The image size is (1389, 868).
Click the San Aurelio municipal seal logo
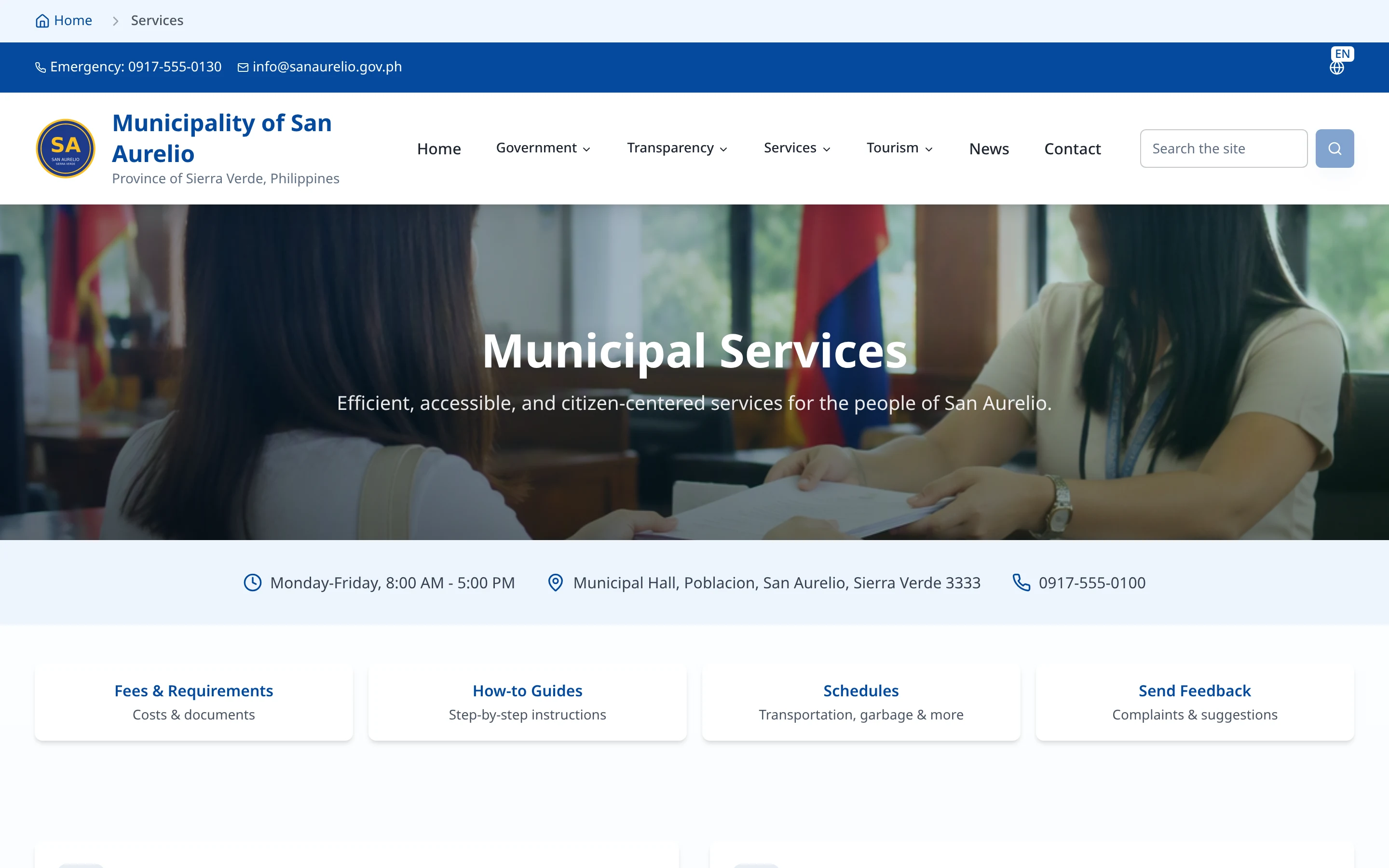(x=66, y=149)
